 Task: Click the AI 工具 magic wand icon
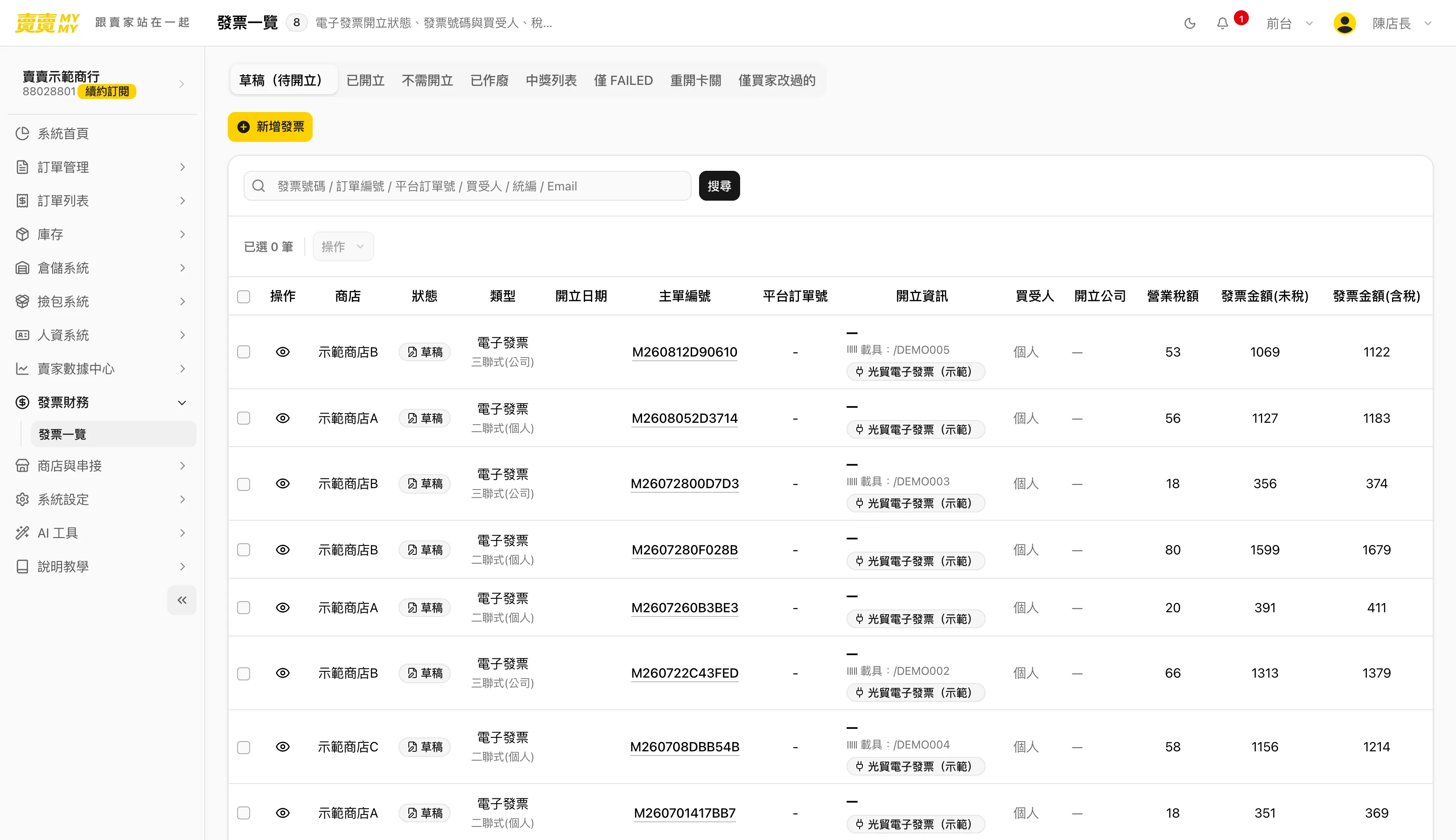point(22,533)
